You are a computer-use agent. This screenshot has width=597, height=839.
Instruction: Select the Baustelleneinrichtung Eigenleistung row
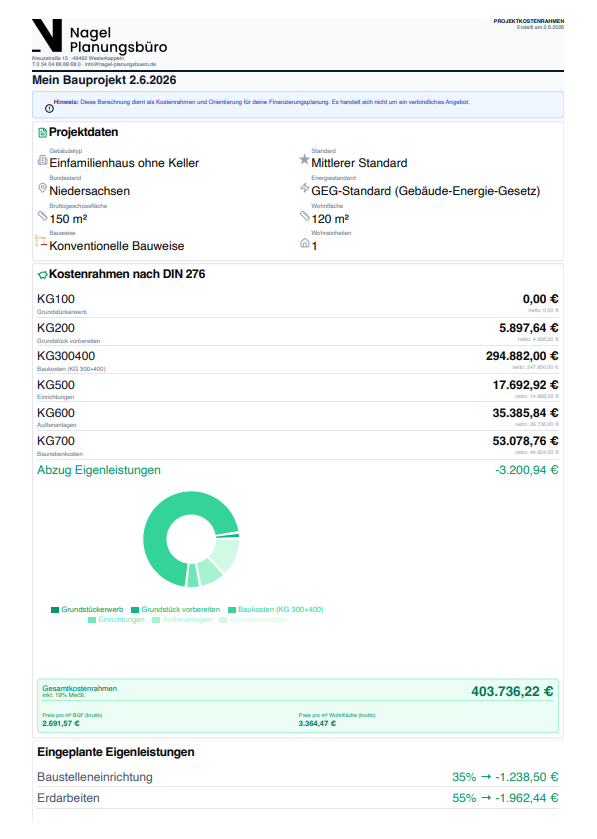point(297,777)
